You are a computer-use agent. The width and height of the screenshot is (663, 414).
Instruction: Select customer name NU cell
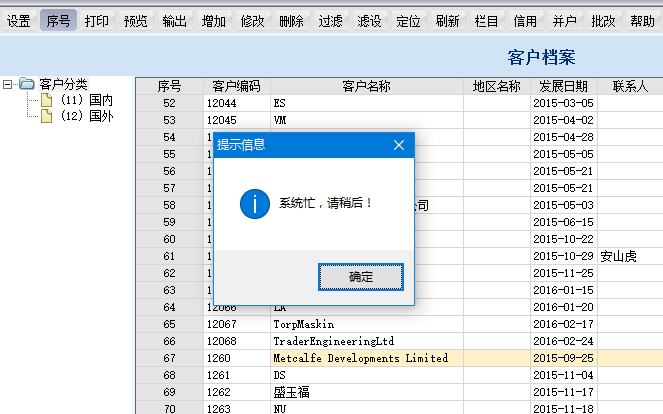pyautogui.click(x=367, y=409)
